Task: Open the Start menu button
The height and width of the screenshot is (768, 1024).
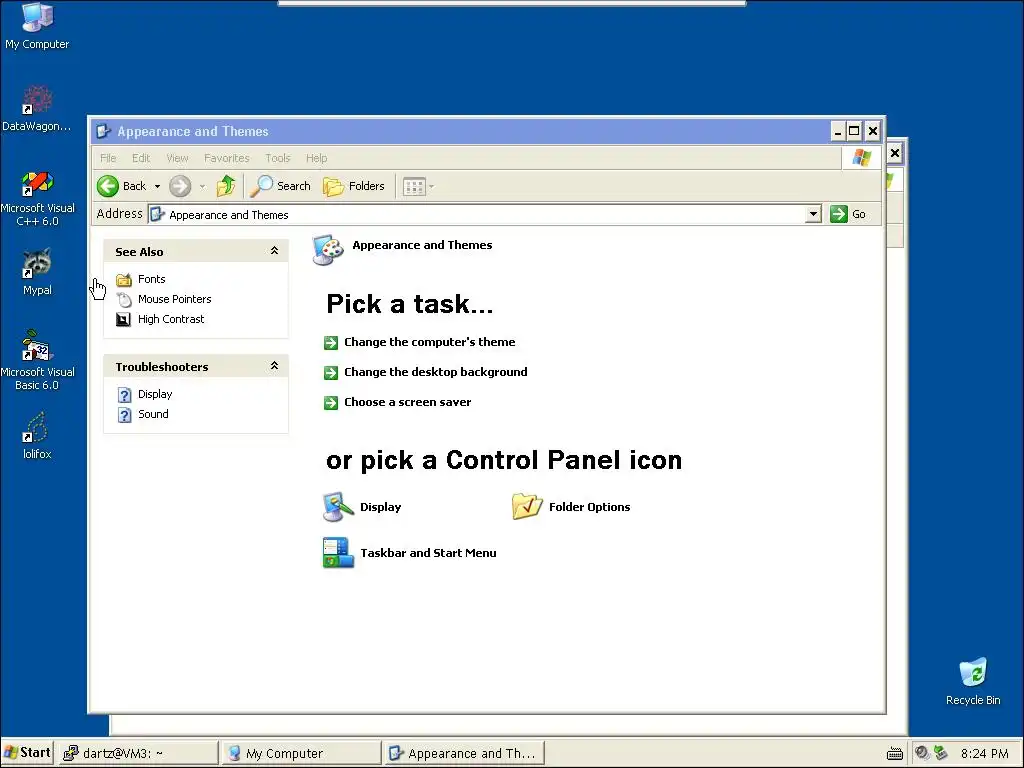Action: click(27, 753)
